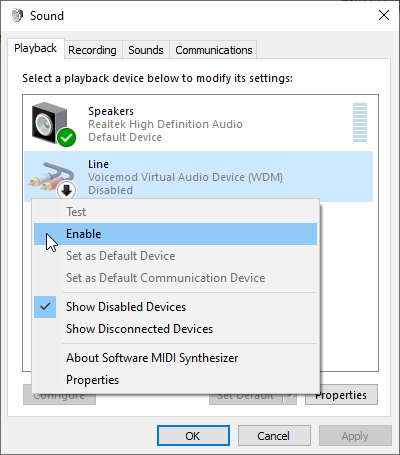Viewport: 400px width, 455px height.
Task: Click the Speakers volume level meter
Action: [x=360, y=122]
